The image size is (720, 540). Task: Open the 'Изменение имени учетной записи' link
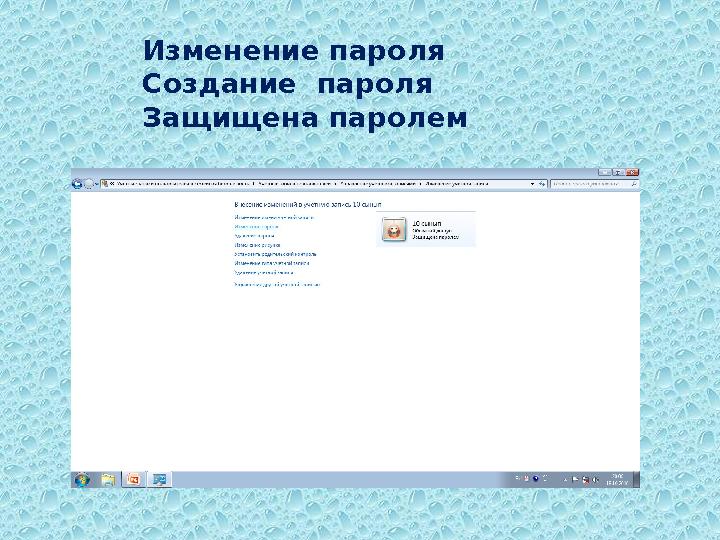point(274,218)
